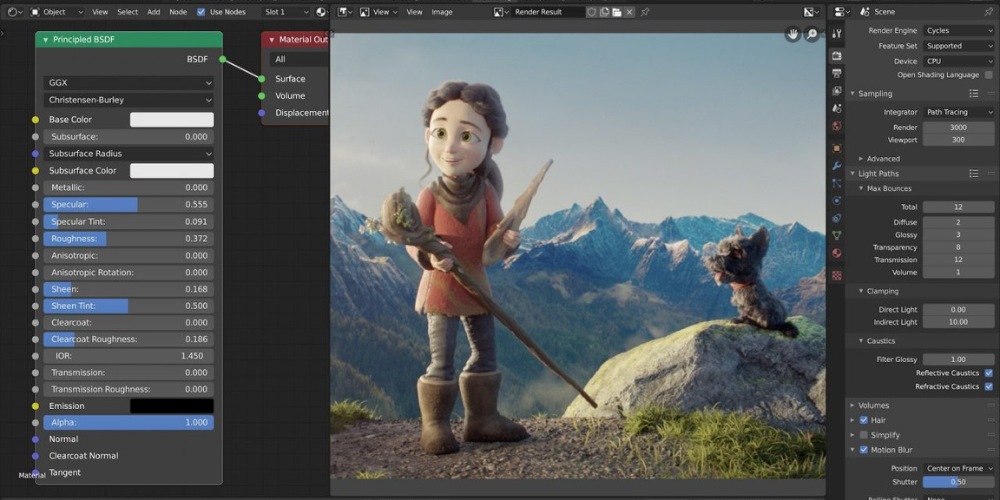
Task: Click the Sampling presets list icon
Action: tap(974, 93)
